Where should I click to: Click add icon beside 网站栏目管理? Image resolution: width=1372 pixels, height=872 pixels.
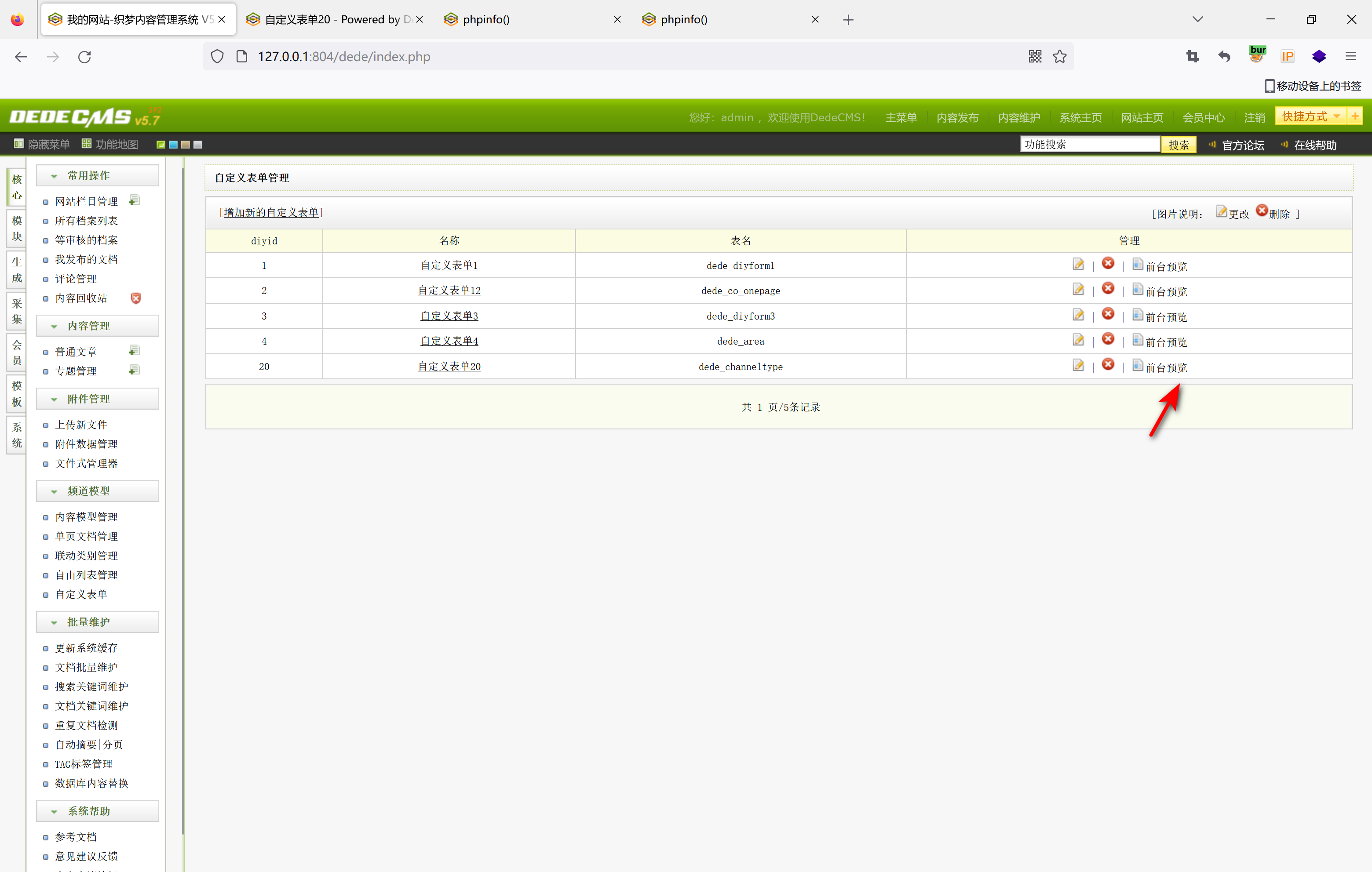(x=135, y=200)
